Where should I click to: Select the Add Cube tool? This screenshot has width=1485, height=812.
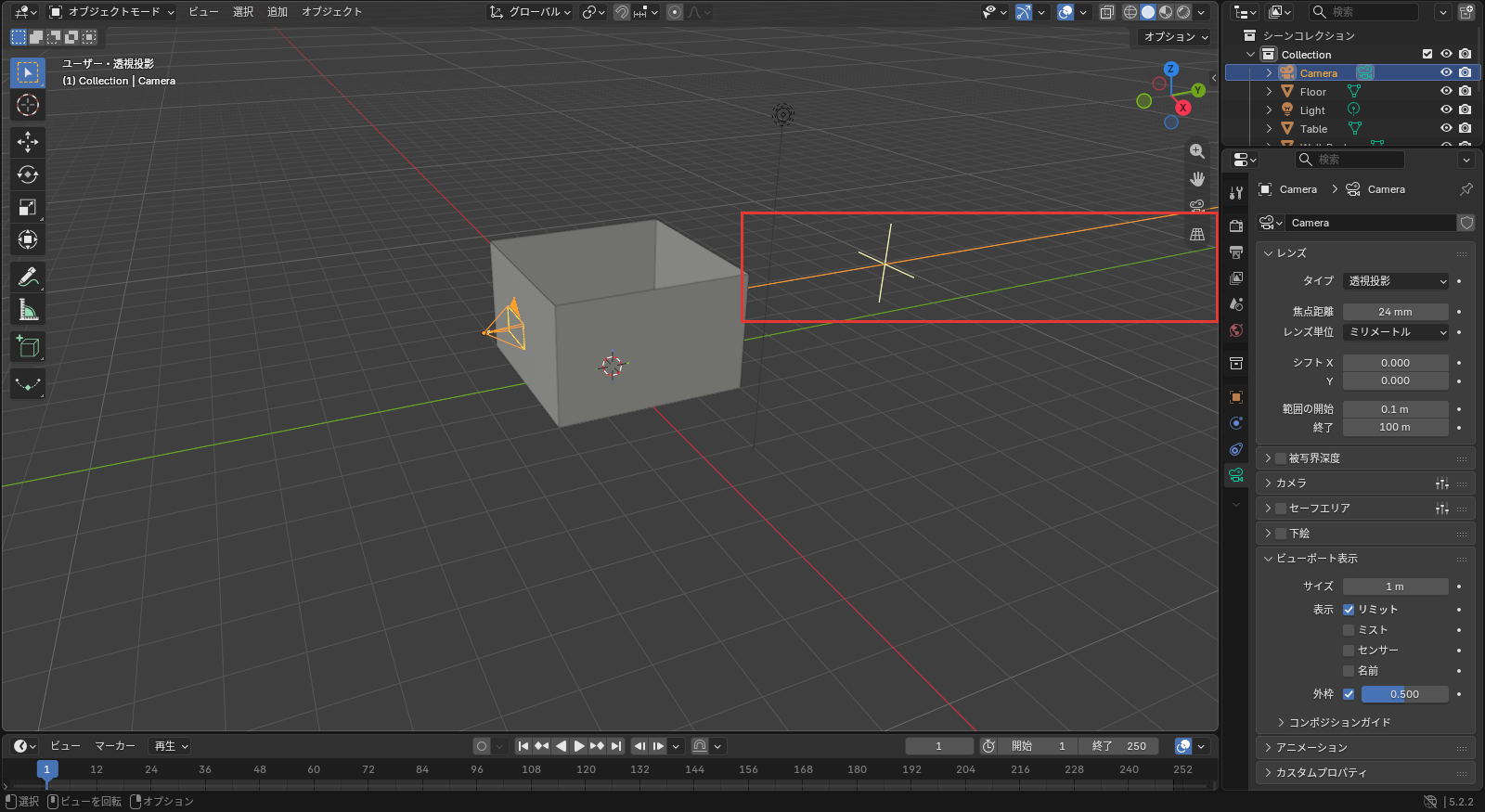click(28, 347)
